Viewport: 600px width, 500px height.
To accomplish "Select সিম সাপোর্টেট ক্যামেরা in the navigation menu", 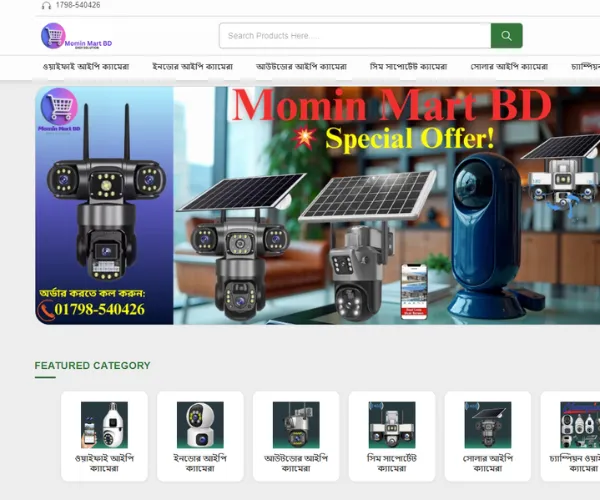I will 408,67.
